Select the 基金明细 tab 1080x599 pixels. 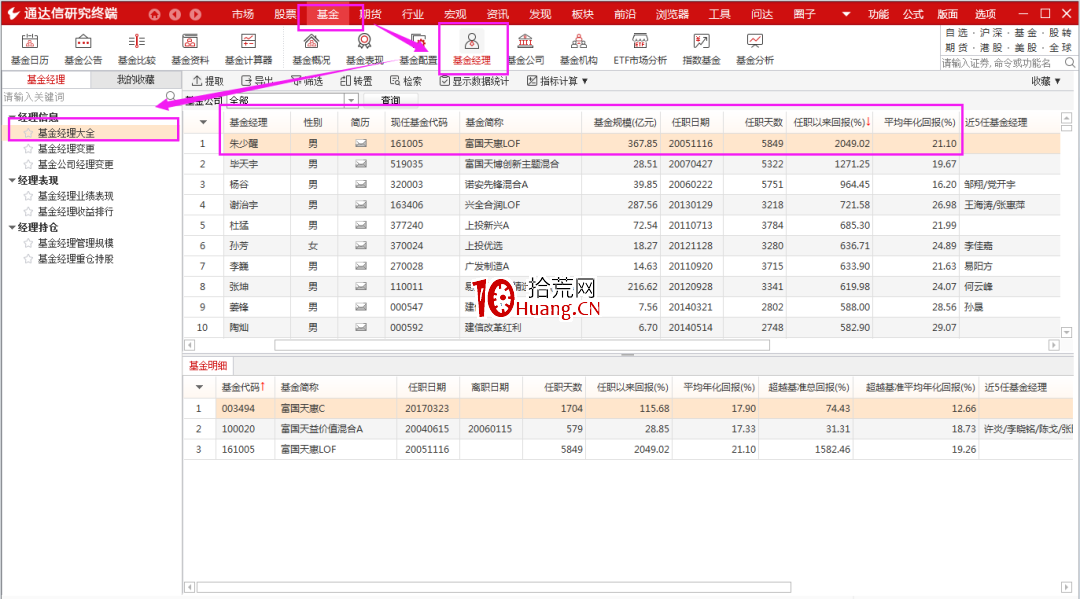208,366
